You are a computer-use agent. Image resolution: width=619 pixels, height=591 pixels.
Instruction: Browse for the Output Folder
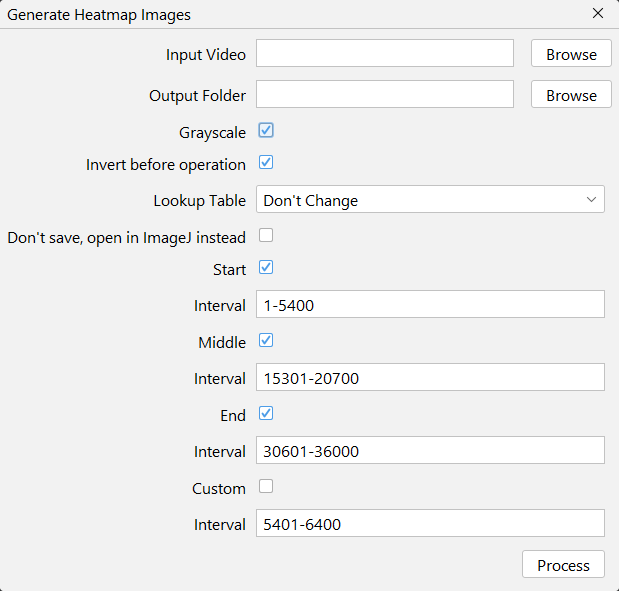point(571,94)
